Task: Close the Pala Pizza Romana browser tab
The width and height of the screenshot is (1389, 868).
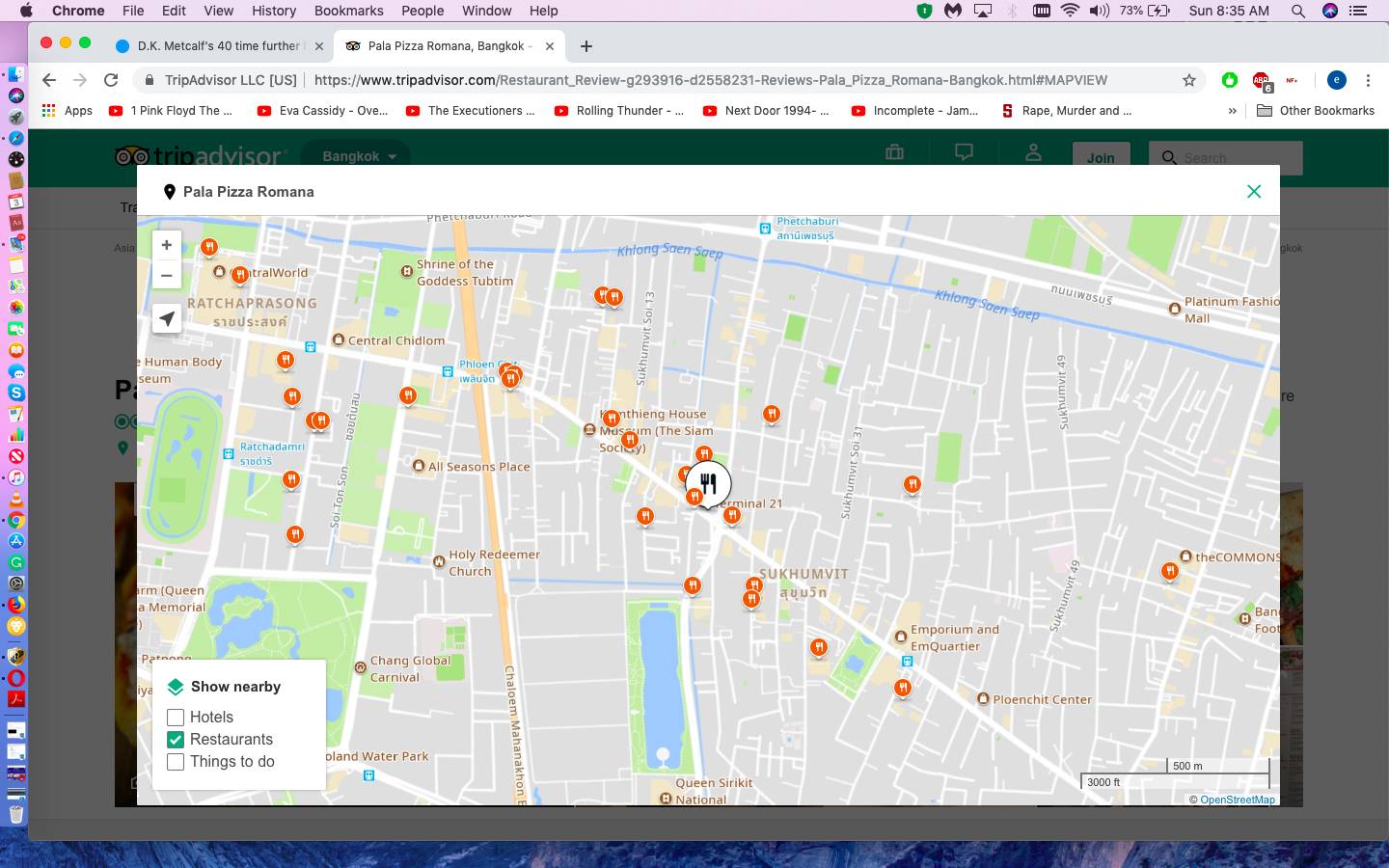Action: click(550, 46)
